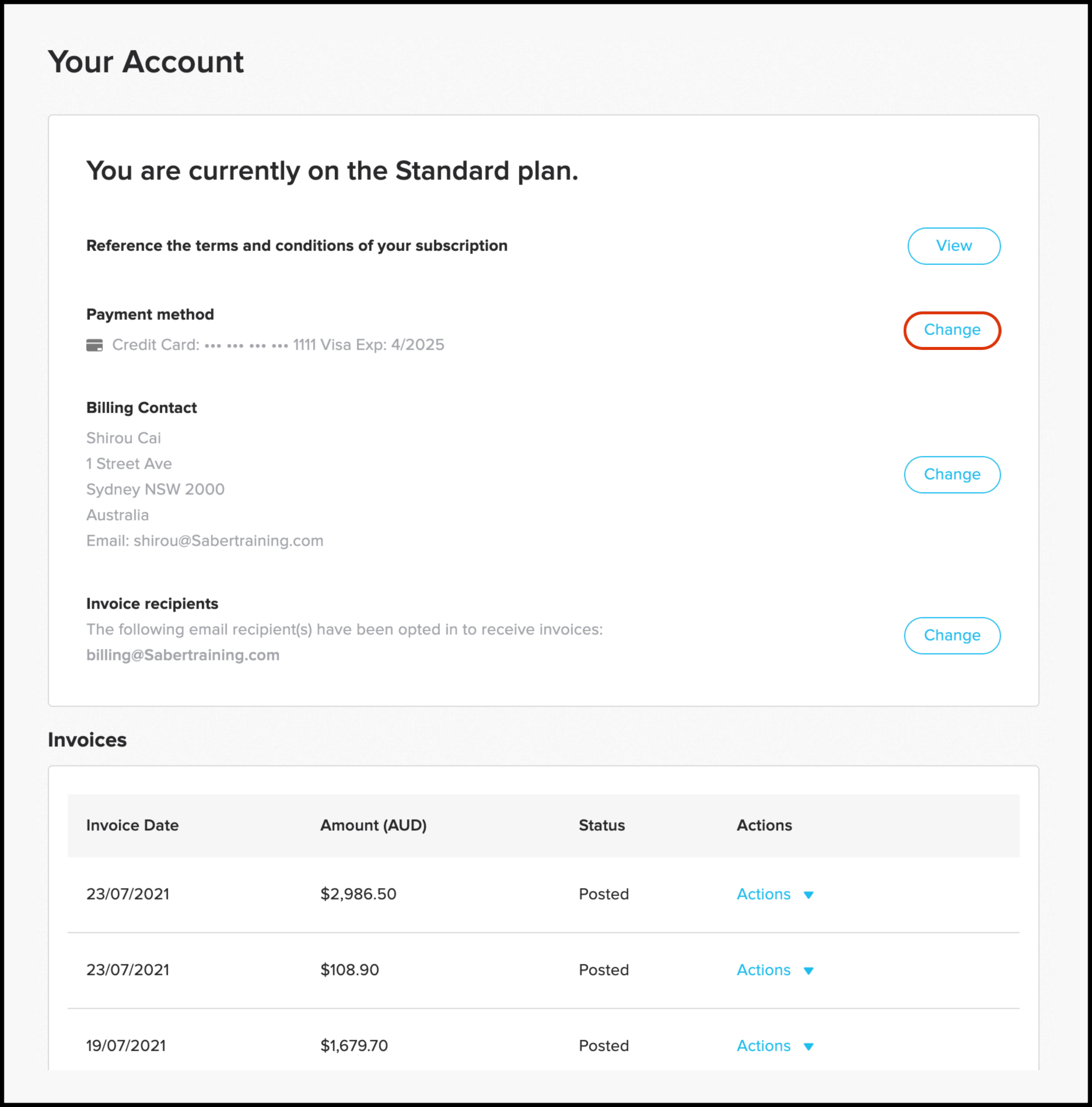Click the arrow next to the $2,986.50 invoice's Actions
The width and height of the screenshot is (1092, 1107).
tap(808, 895)
